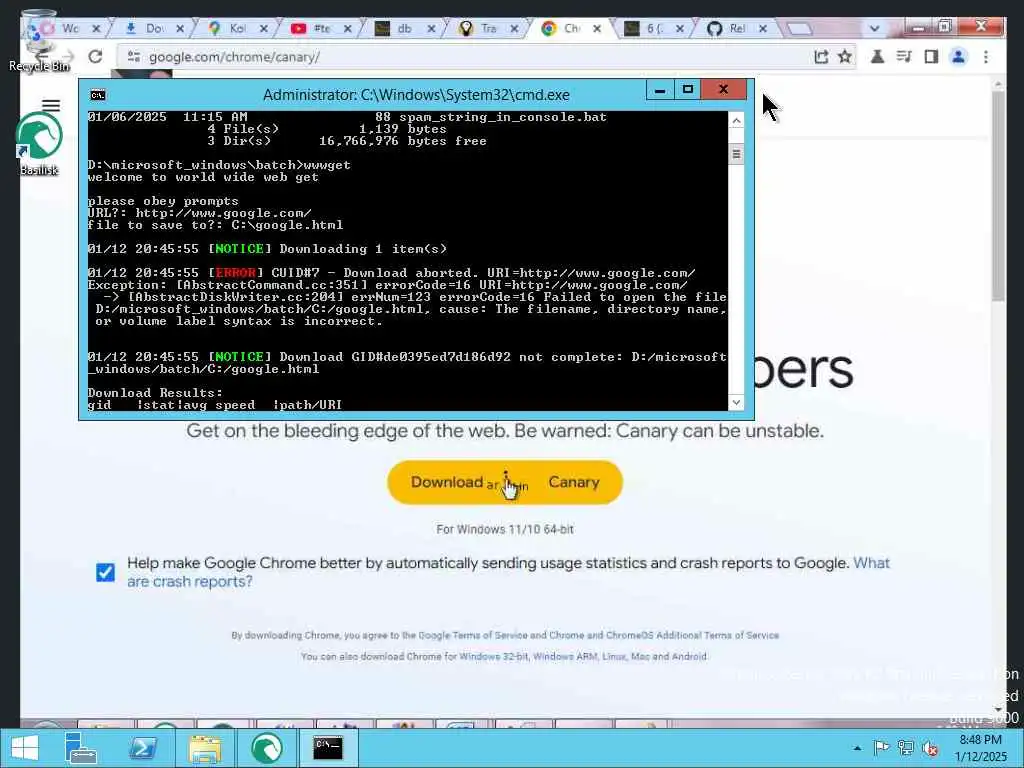Image resolution: width=1024 pixels, height=768 pixels.
Task: Launch PowerShell from the taskbar
Action: pos(143,748)
